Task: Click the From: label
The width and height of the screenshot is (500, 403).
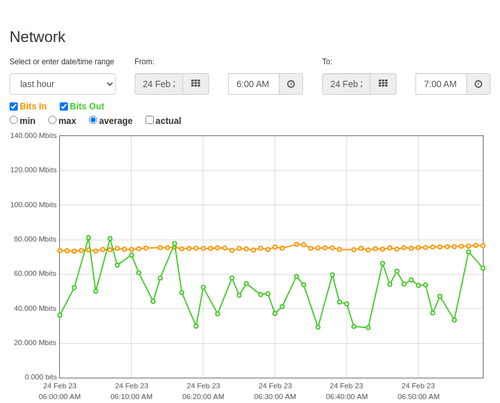Action: pyautogui.click(x=144, y=62)
